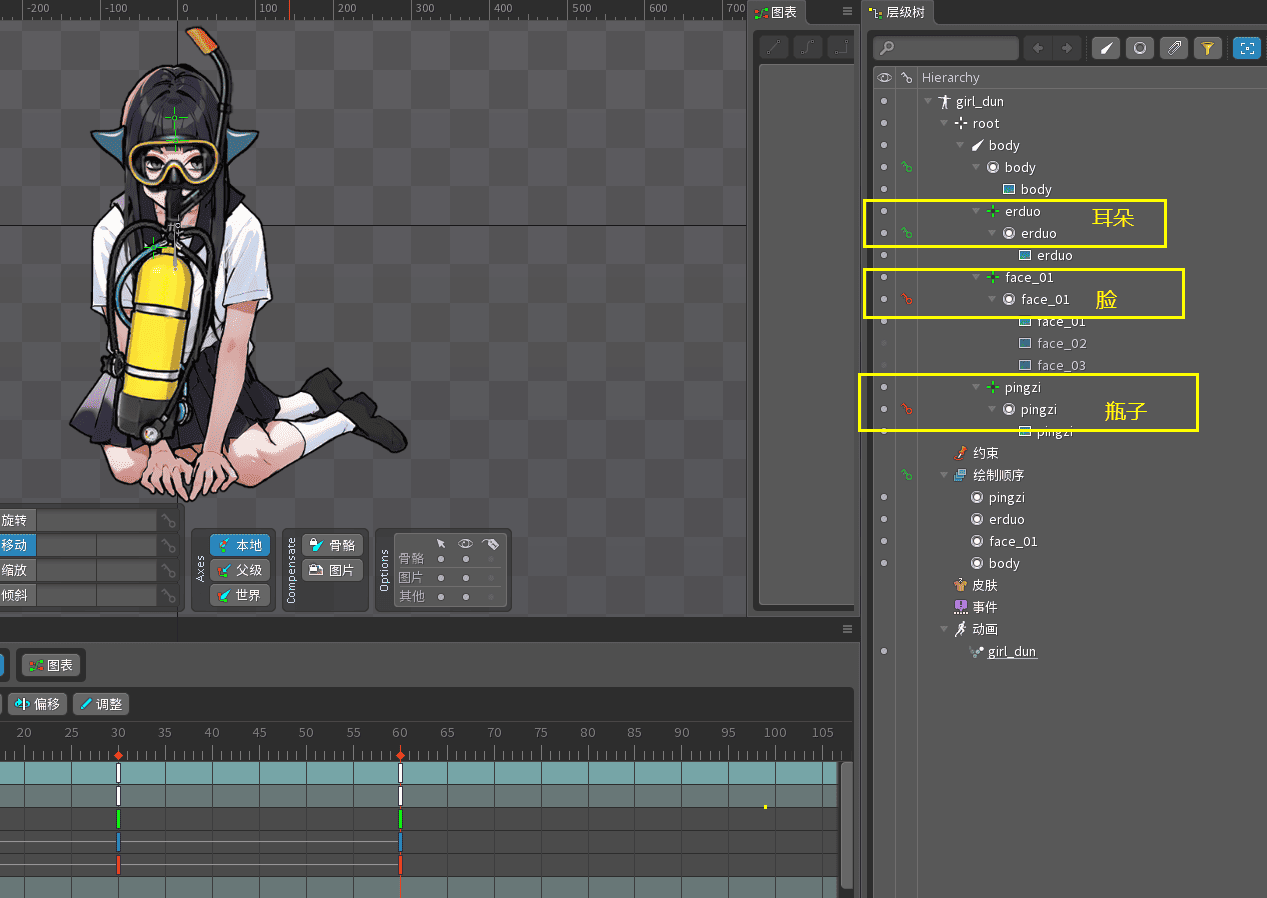Click the back arrow next to the tree search

(x=1039, y=48)
